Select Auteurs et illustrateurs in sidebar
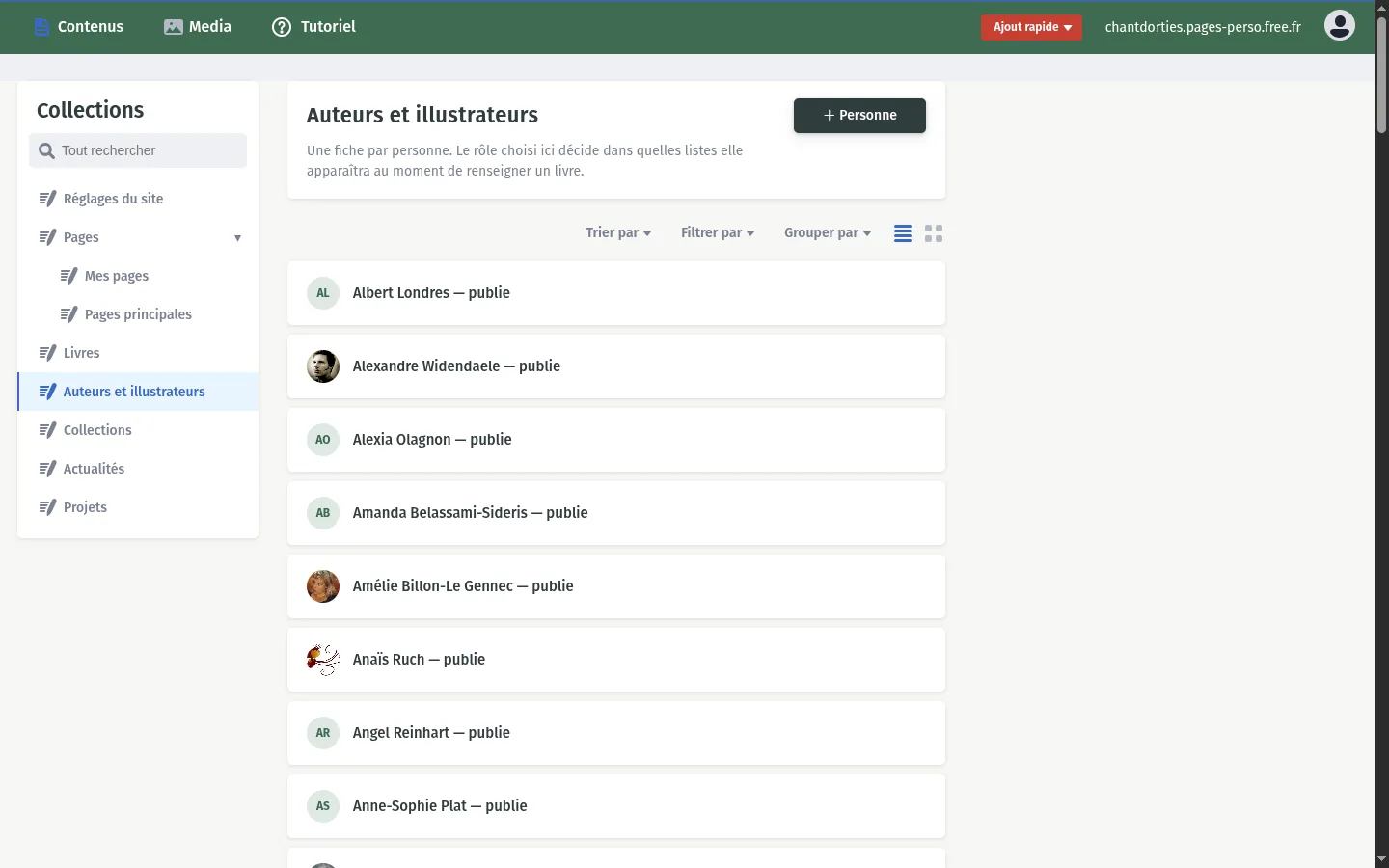This screenshot has height=868, width=1389. point(138,392)
